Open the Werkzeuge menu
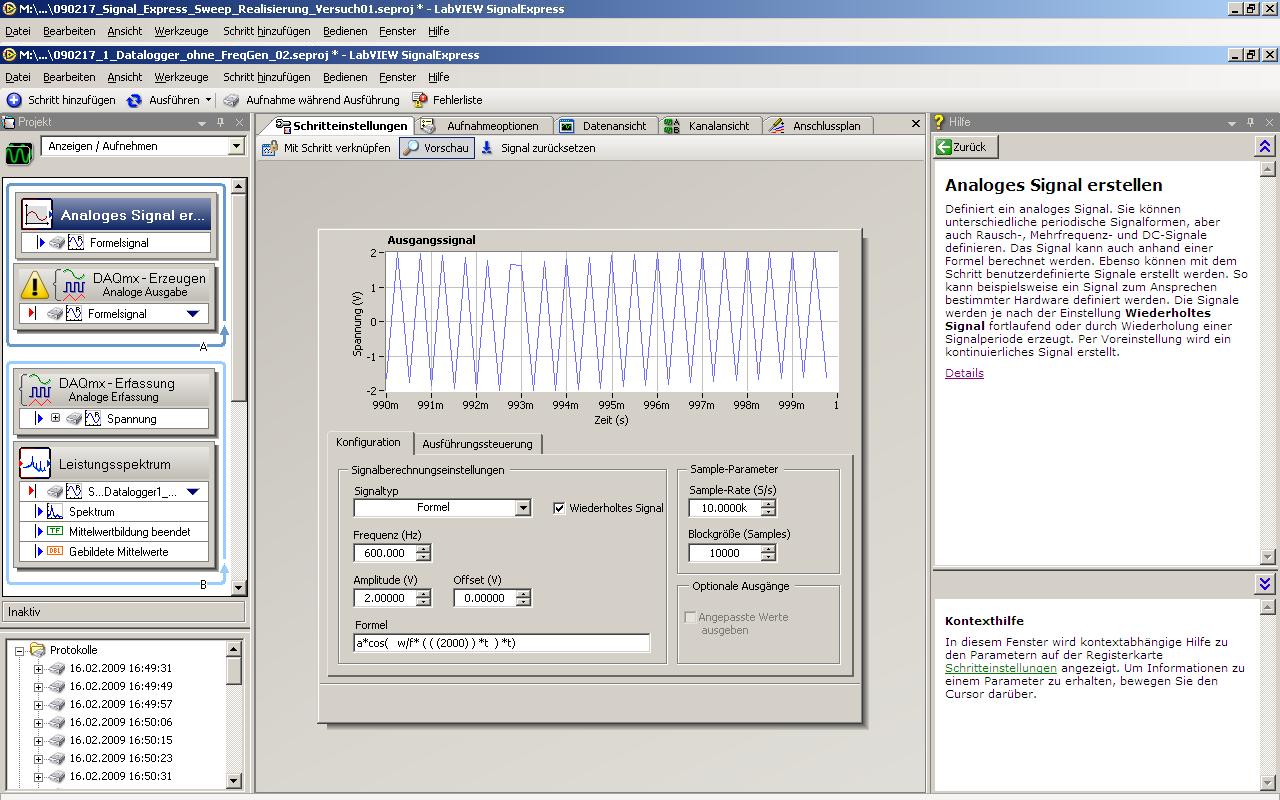Image resolution: width=1280 pixels, height=800 pixels. click(181, 77)
